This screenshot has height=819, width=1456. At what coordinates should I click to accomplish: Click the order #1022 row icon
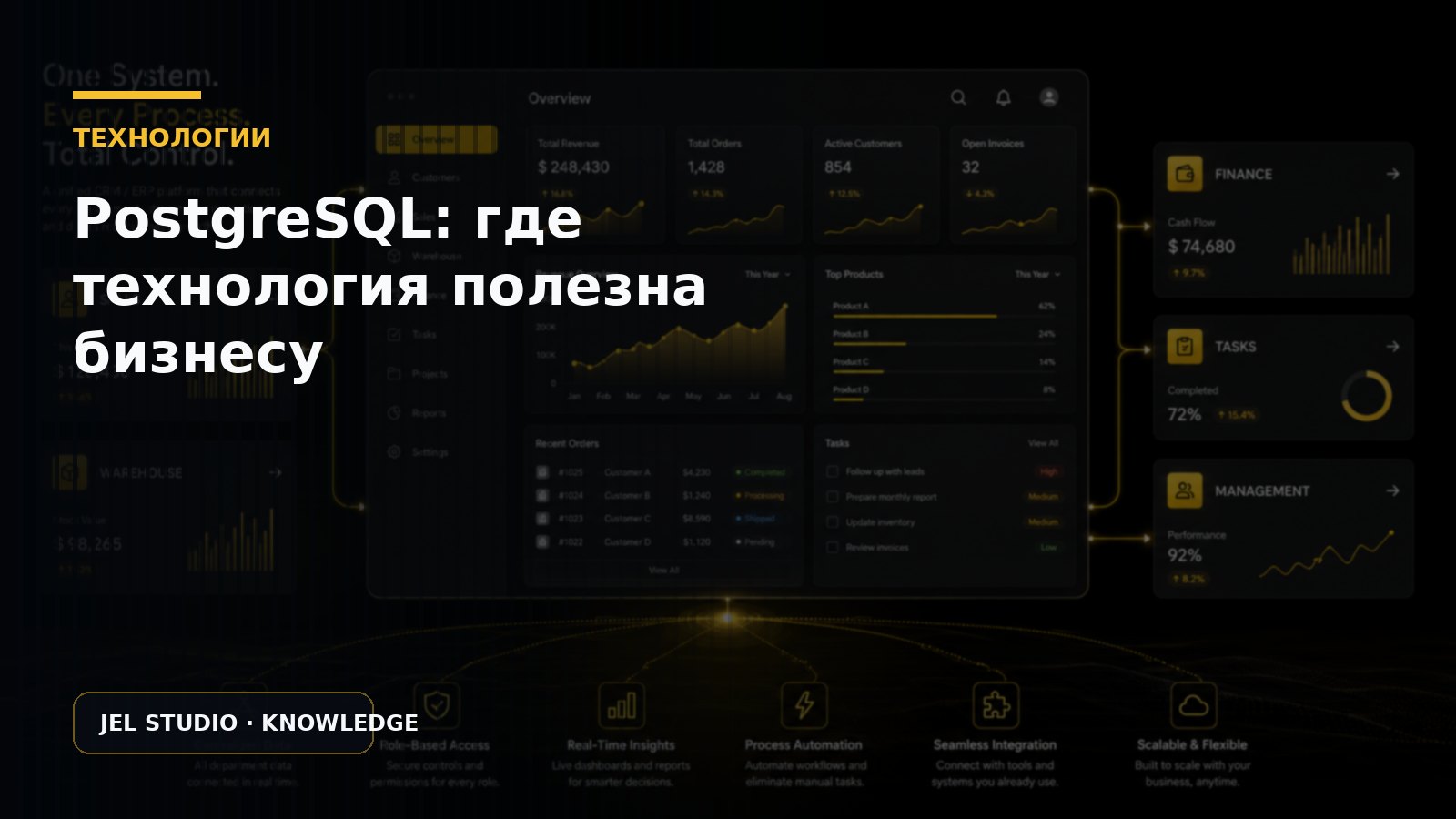542,541
